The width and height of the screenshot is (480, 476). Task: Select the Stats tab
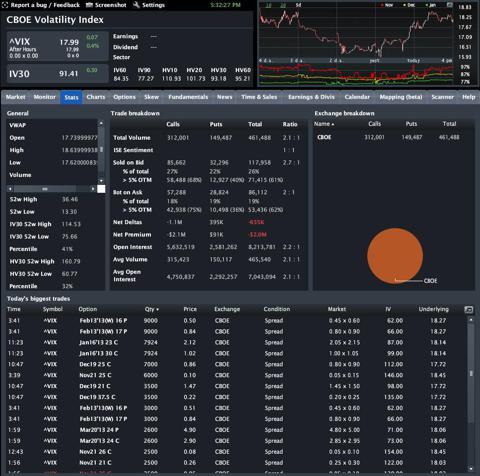(71, 97)
